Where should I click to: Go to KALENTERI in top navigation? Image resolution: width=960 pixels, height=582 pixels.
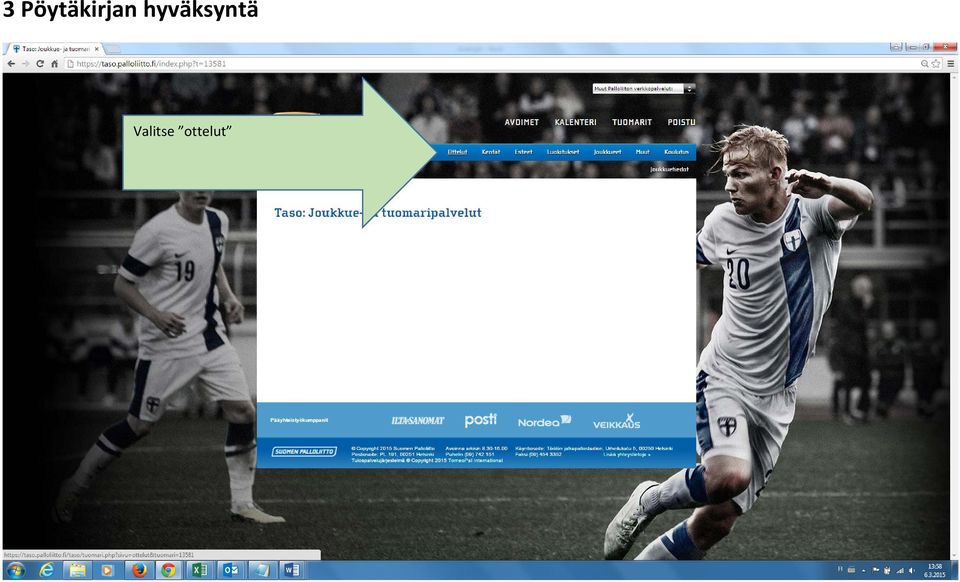coord(576,122)
